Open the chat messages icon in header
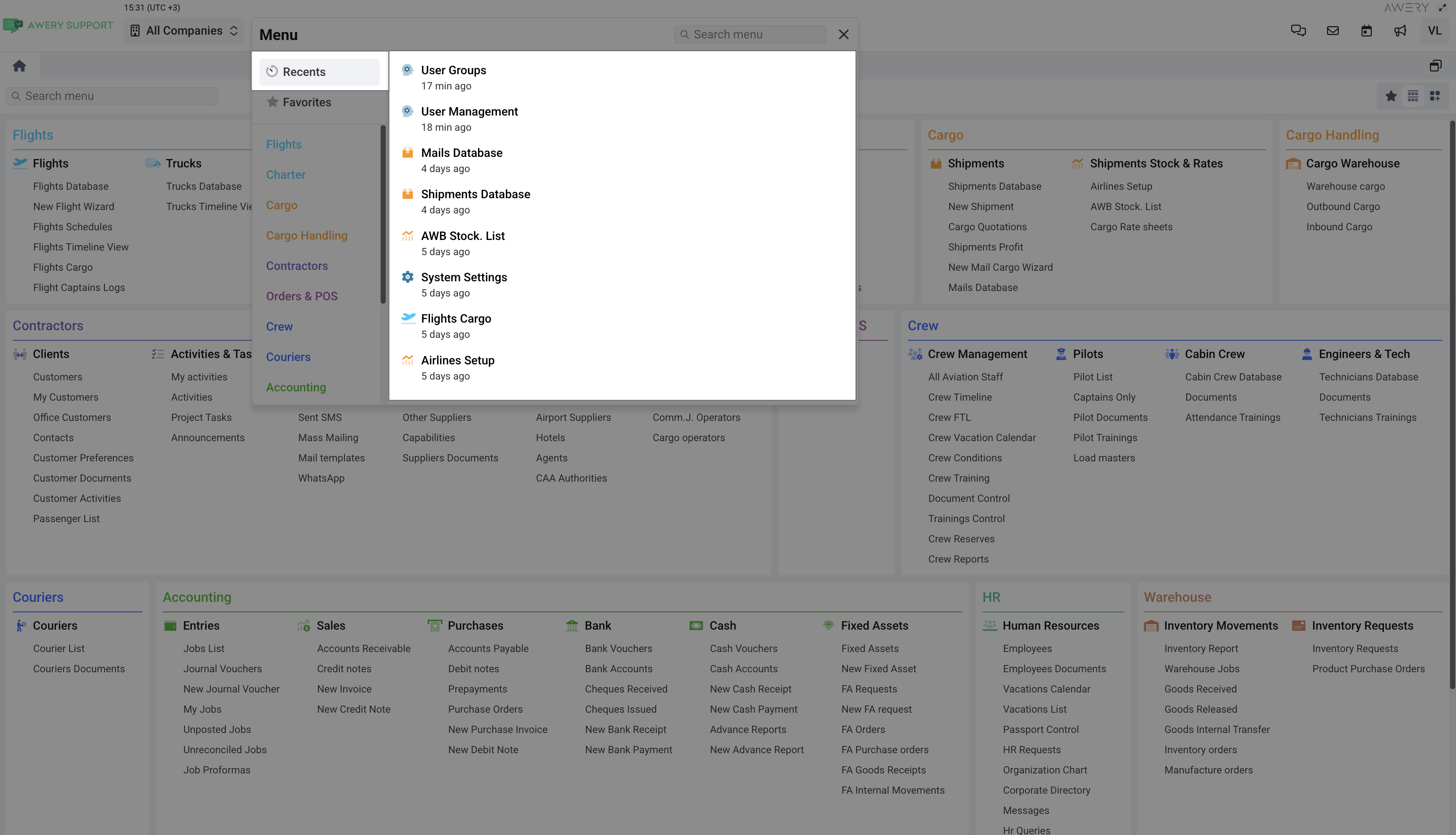Viewport: 1456px width, 835px height. [x=1298, y=31]
